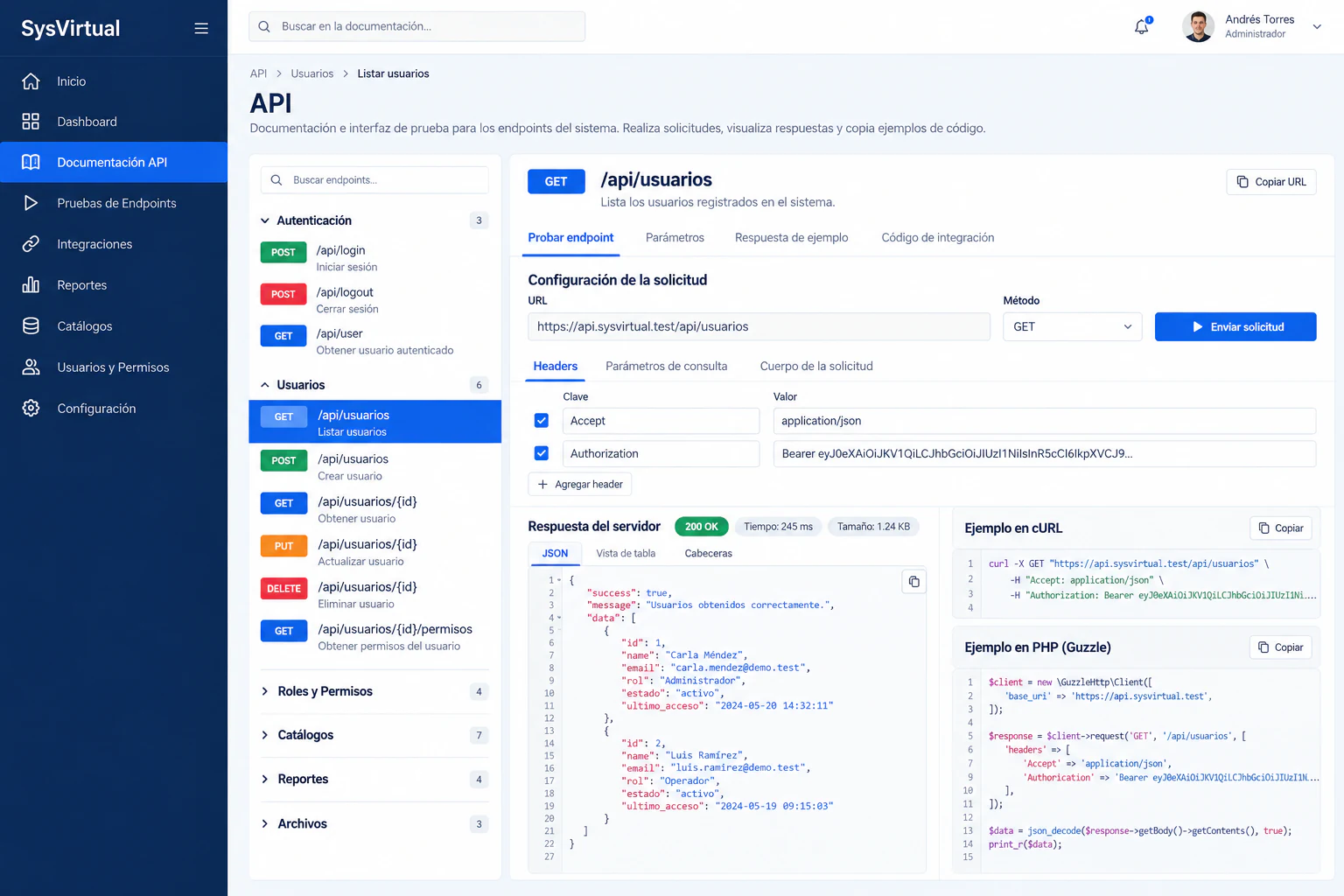Viewport: 1344px width, 896px height.
Task: Open Usuarios y Permisos people icon
Action: coord(31,367)
